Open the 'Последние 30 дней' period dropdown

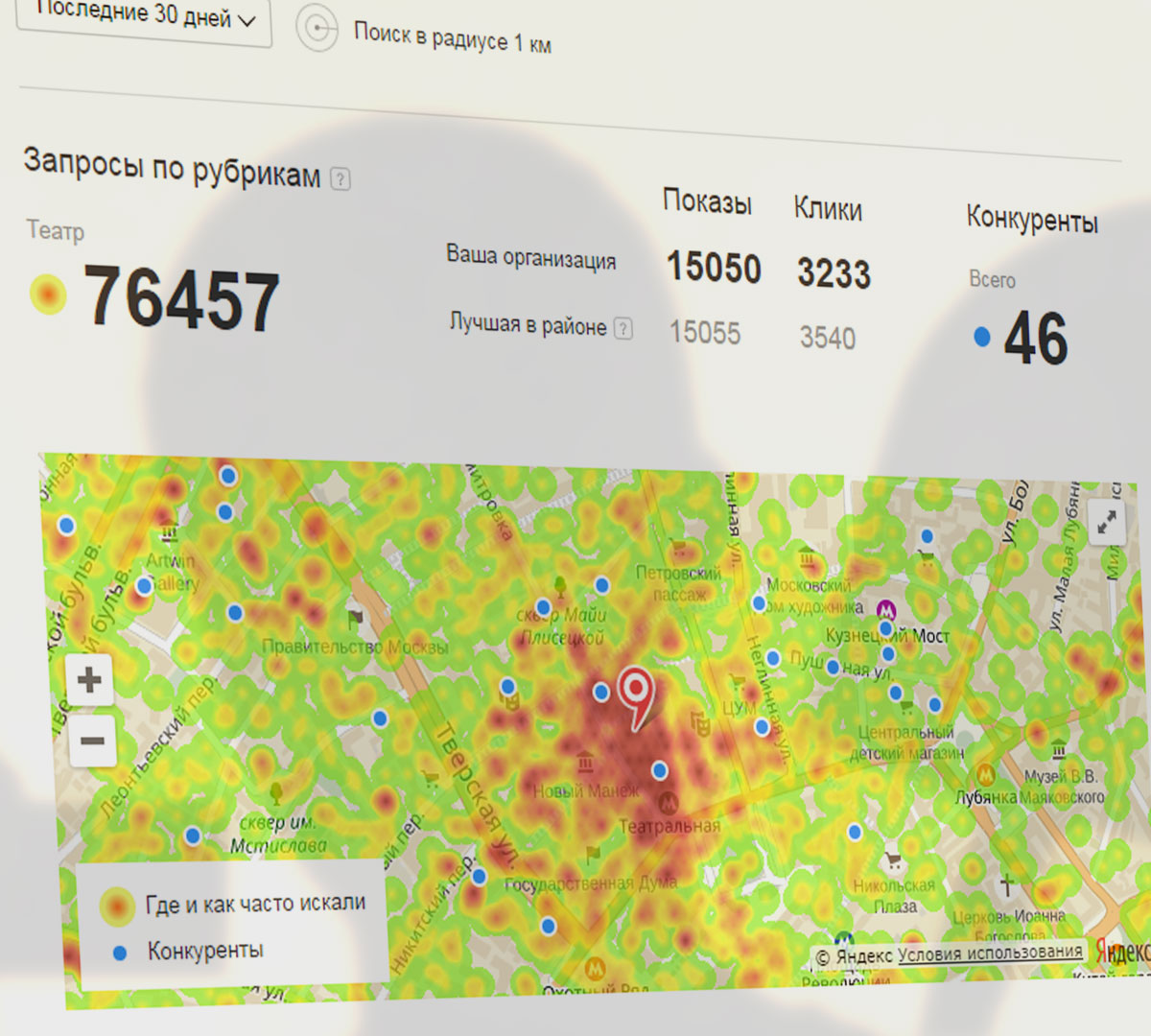144,18
